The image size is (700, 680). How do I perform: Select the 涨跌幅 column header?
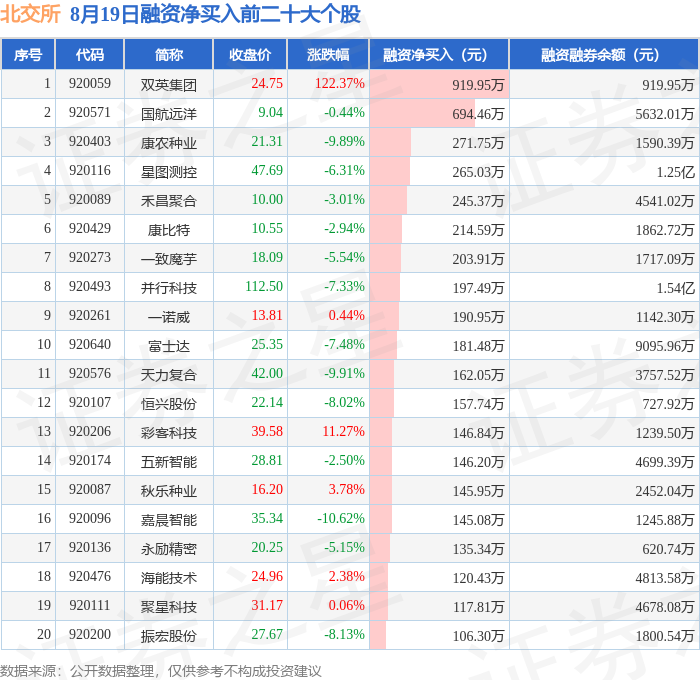click(328, 54)
